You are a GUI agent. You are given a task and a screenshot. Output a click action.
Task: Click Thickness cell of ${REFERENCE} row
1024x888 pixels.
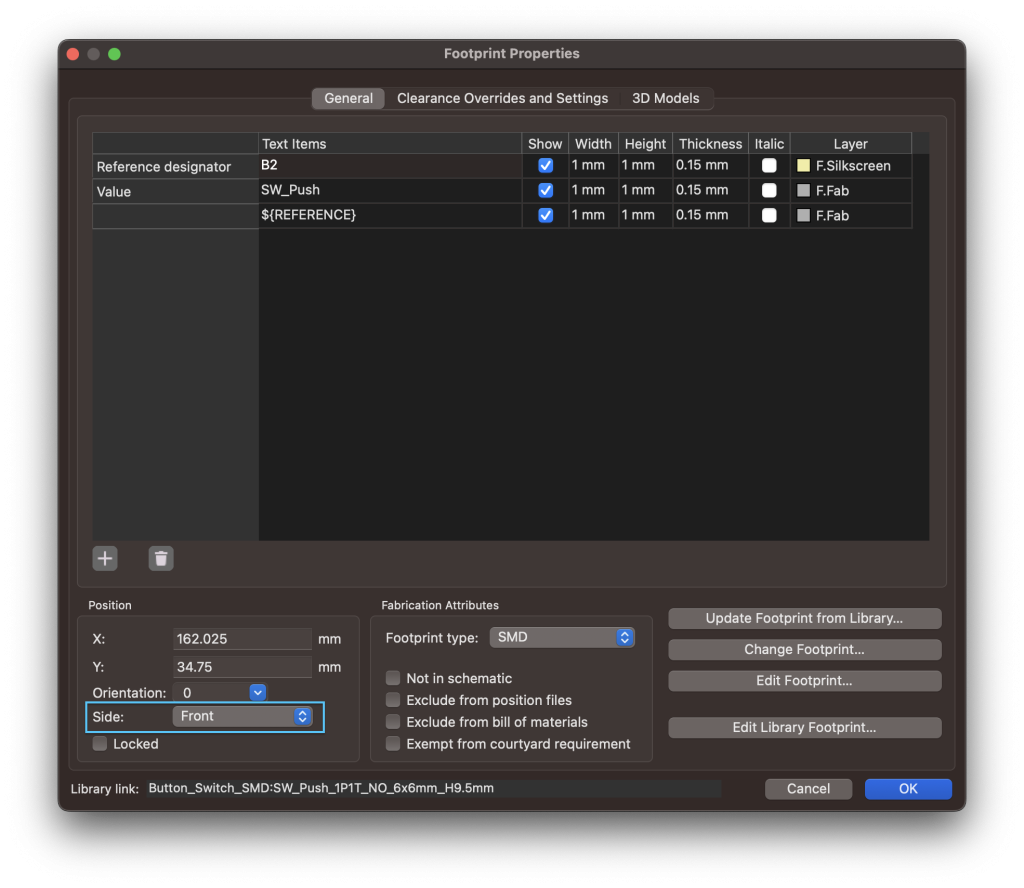[x=711, y=215]
